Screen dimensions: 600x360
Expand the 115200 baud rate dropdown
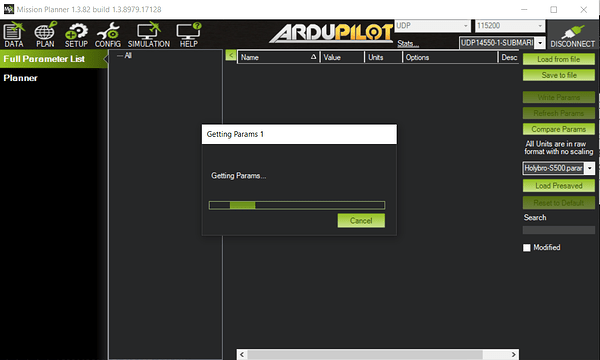click(510, 26)
